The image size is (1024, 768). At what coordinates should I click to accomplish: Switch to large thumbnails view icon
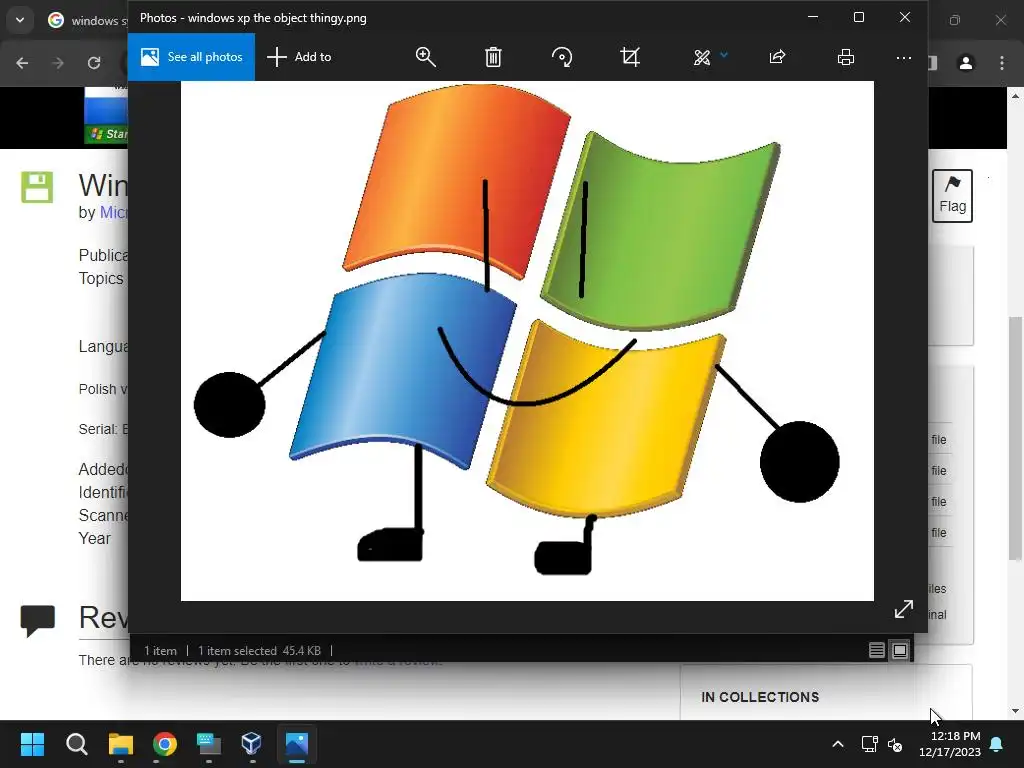tap(900, 650)
